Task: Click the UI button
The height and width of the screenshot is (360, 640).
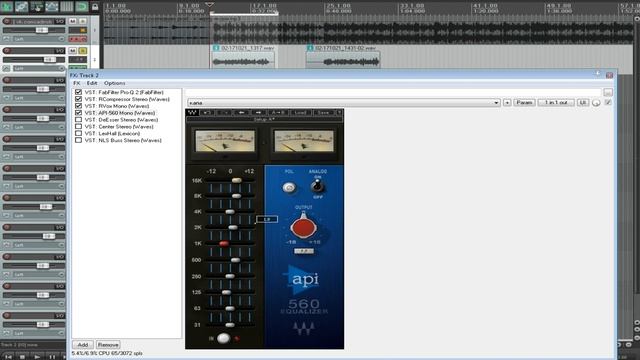Action: pyautogui.click(x=582, y=102)
